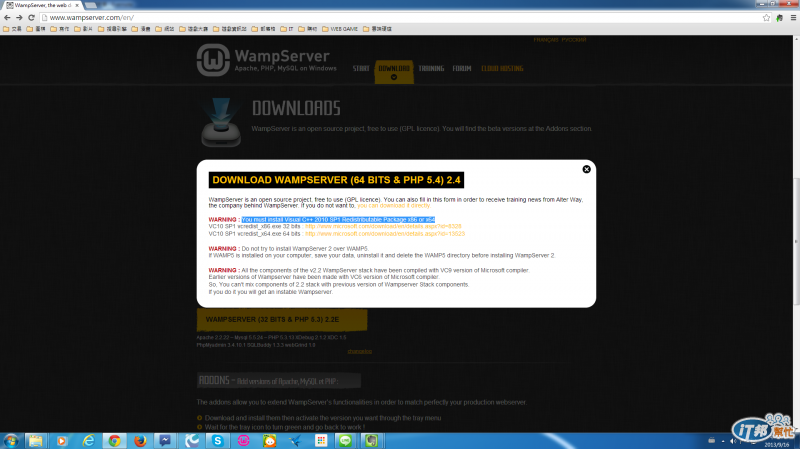Click the WampServer logo
Screen dimensions: 800x449
267,60
